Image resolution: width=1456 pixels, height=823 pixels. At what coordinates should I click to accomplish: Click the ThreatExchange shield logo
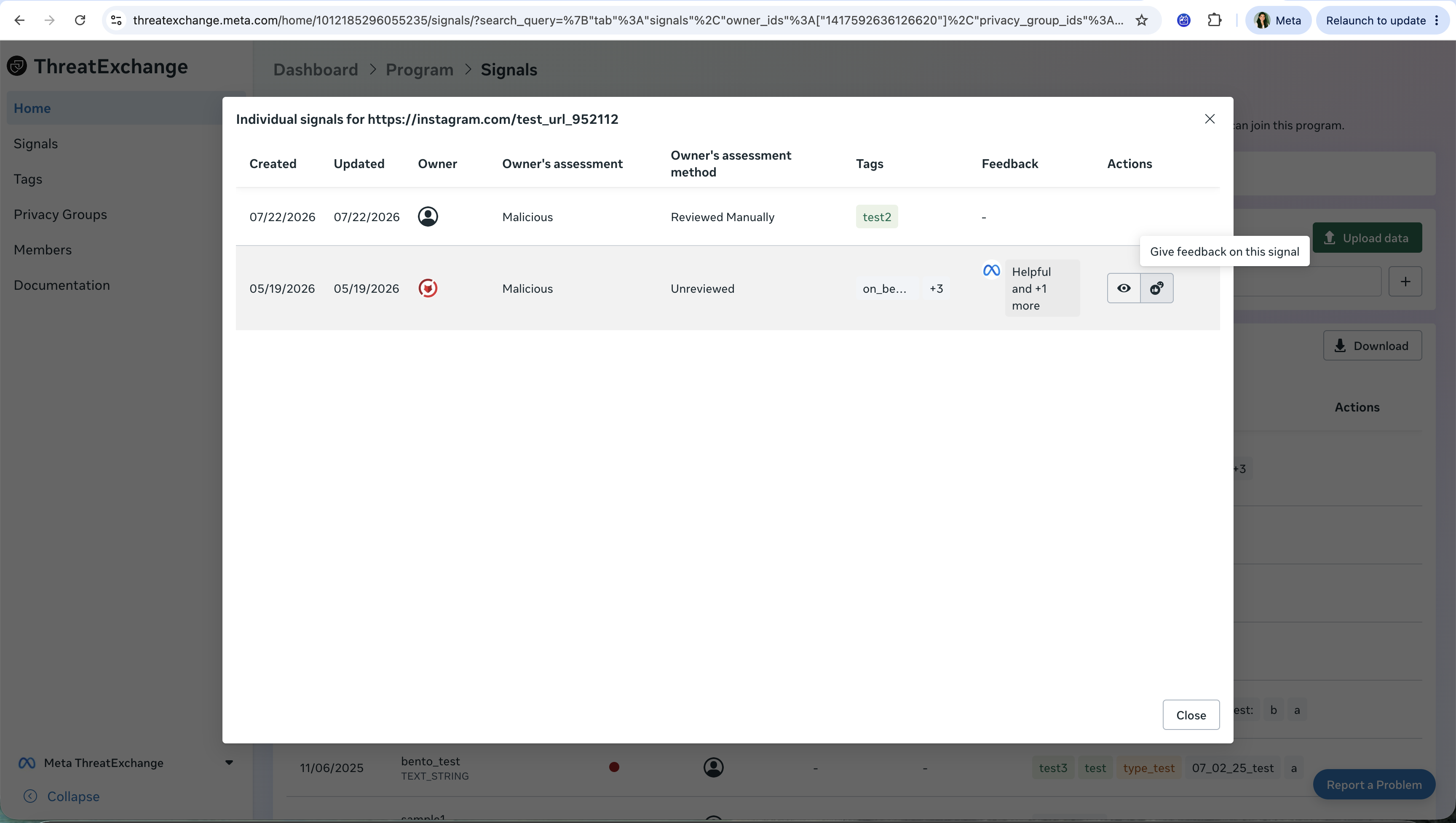(17, 66)
